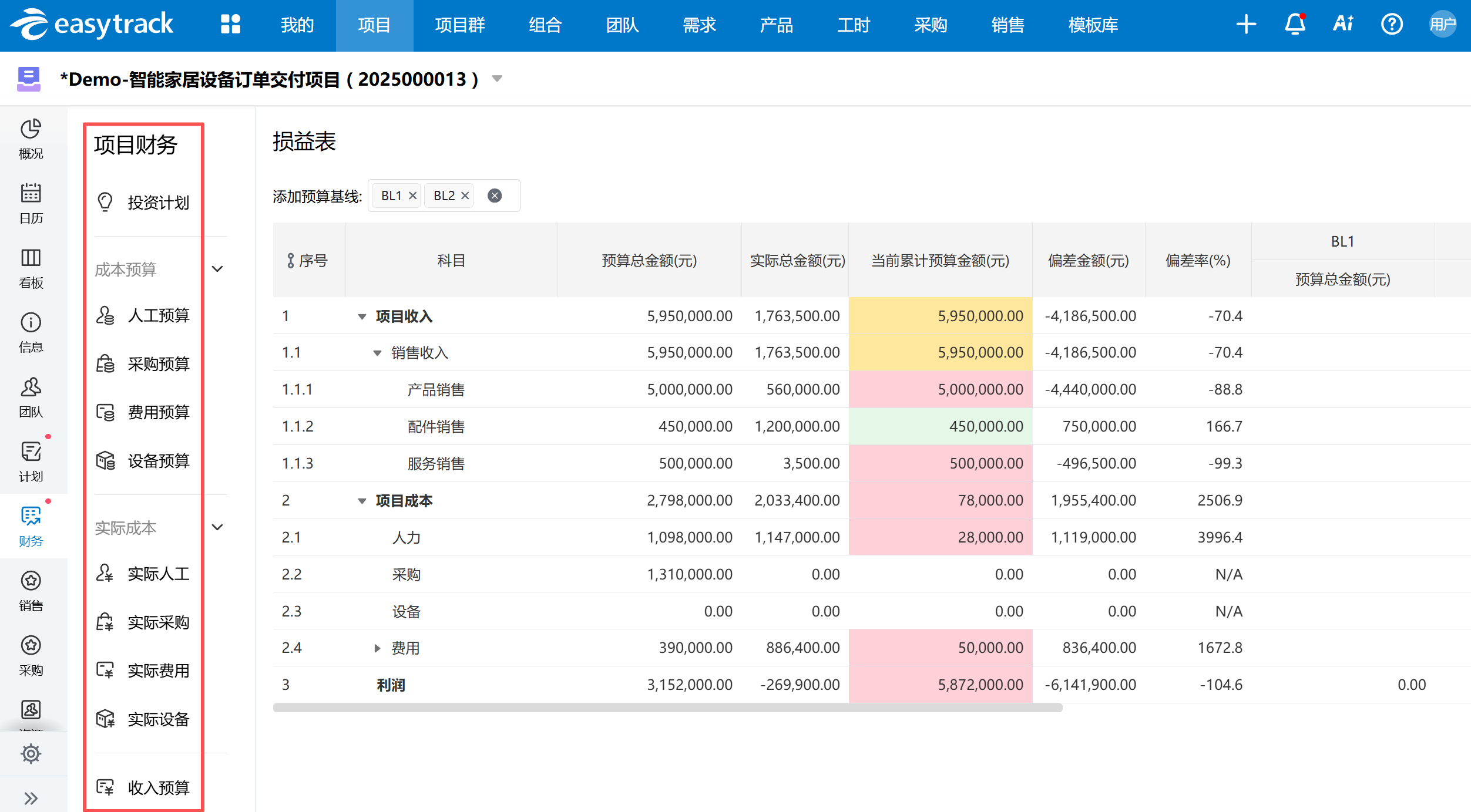Open the settings gear in sidebar
Screen dimensions: 1471x812
point(31,753)
